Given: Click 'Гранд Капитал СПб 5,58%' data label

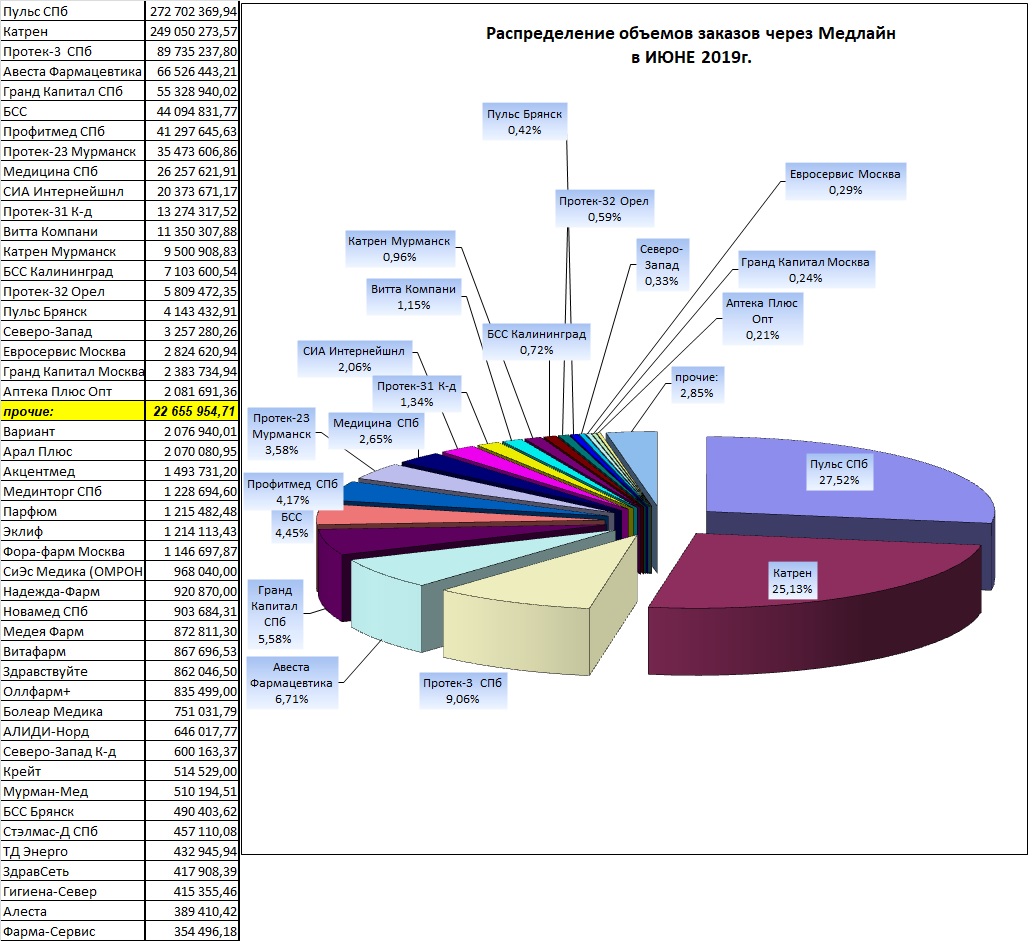Looking at the screenshot, I should [275, 614].
